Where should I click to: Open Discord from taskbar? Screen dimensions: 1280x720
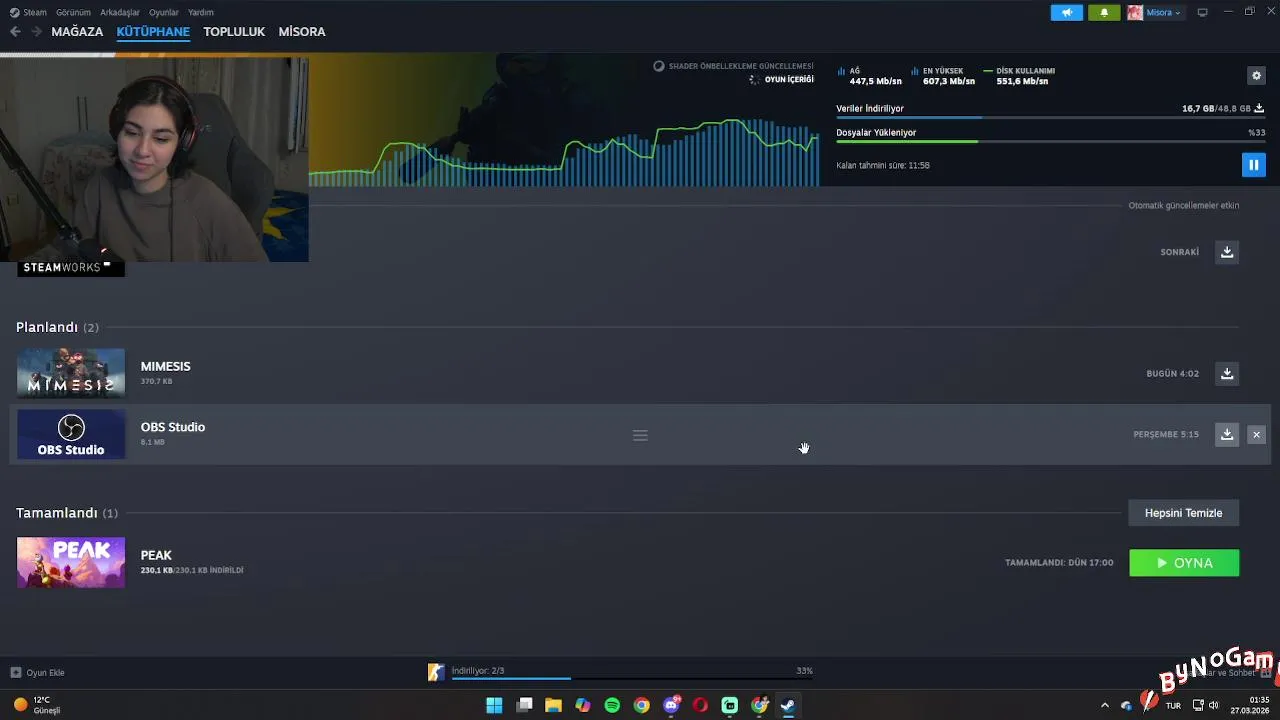pos(671,705)
